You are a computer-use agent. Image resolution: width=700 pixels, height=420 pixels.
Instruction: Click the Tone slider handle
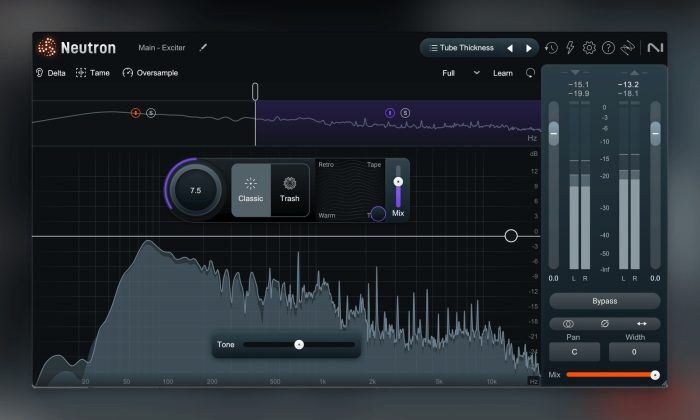click(298, 344)
